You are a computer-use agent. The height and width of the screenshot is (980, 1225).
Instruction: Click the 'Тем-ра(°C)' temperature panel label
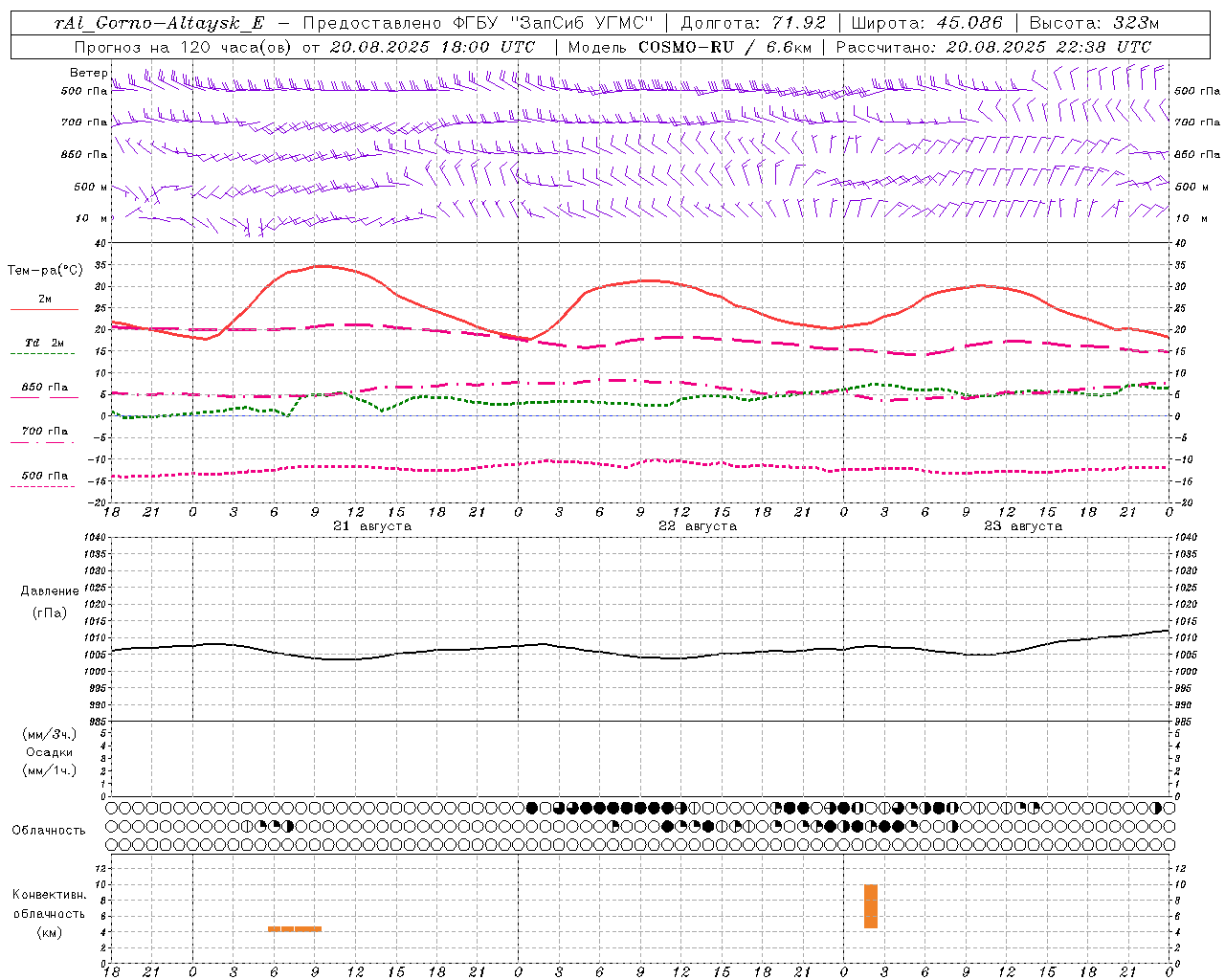[x=45, y=271]
